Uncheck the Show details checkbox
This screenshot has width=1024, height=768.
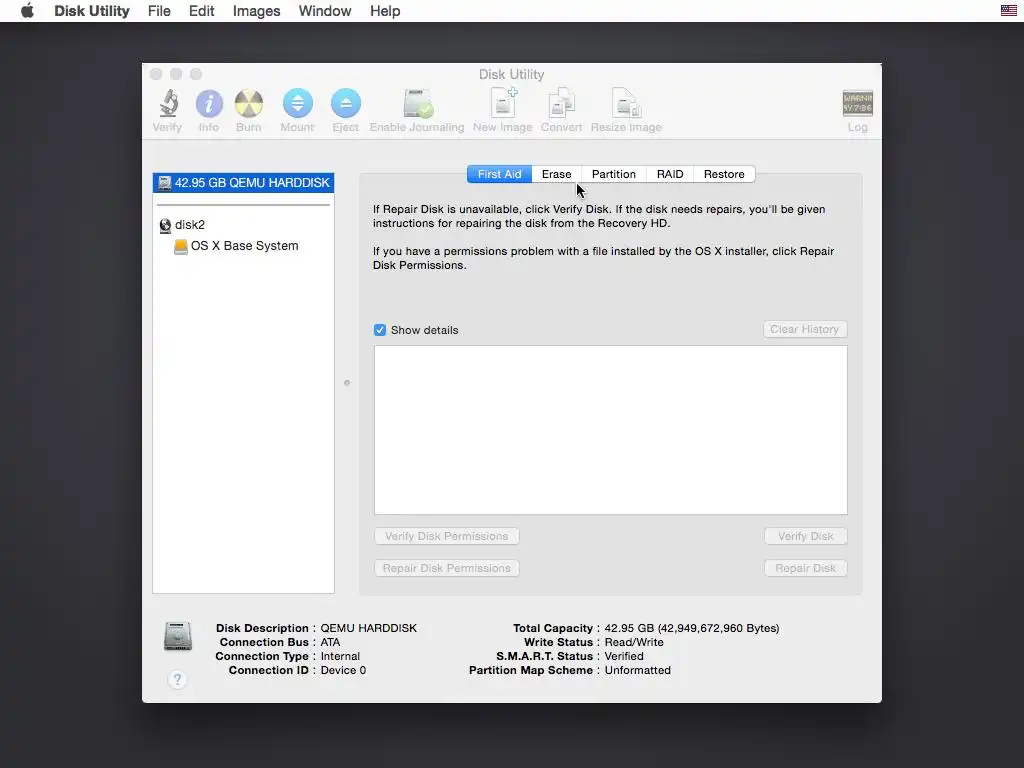pyautogui.click(x=379, y=330)
